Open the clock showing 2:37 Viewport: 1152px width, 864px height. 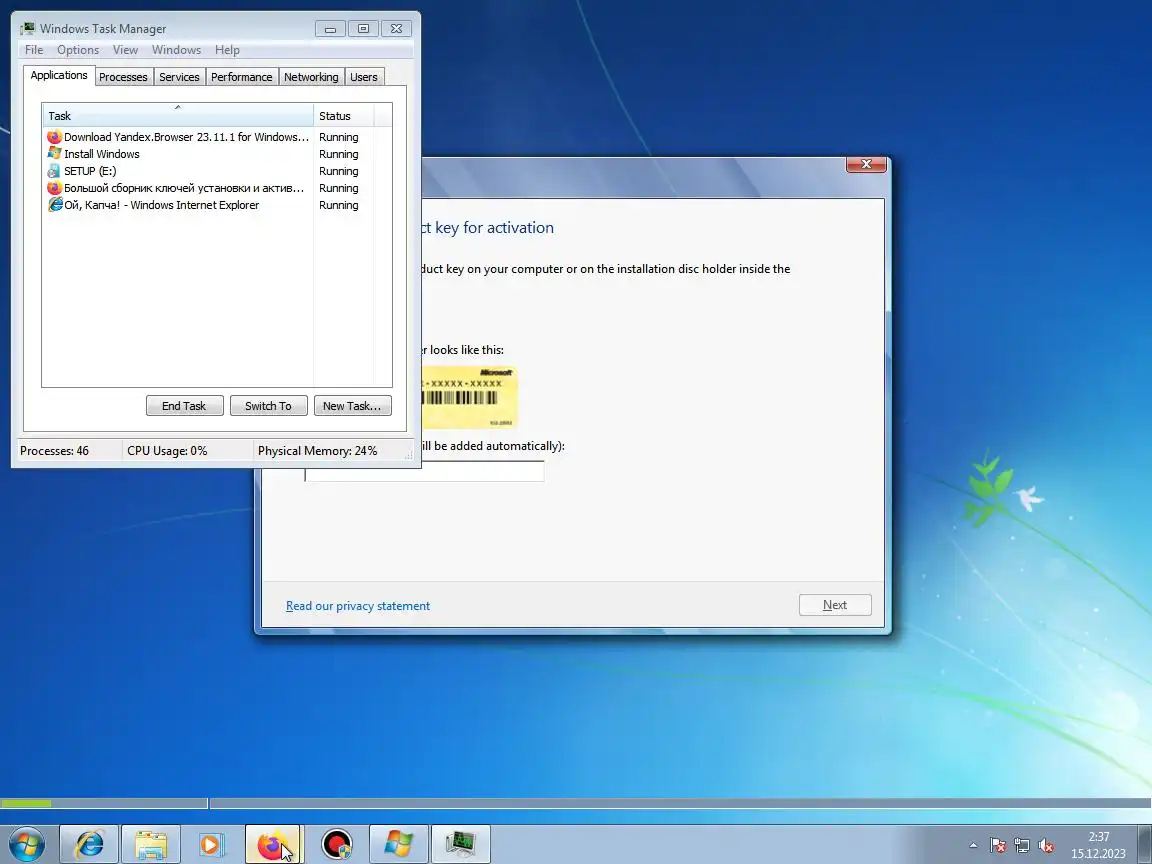coord(1098,844)
